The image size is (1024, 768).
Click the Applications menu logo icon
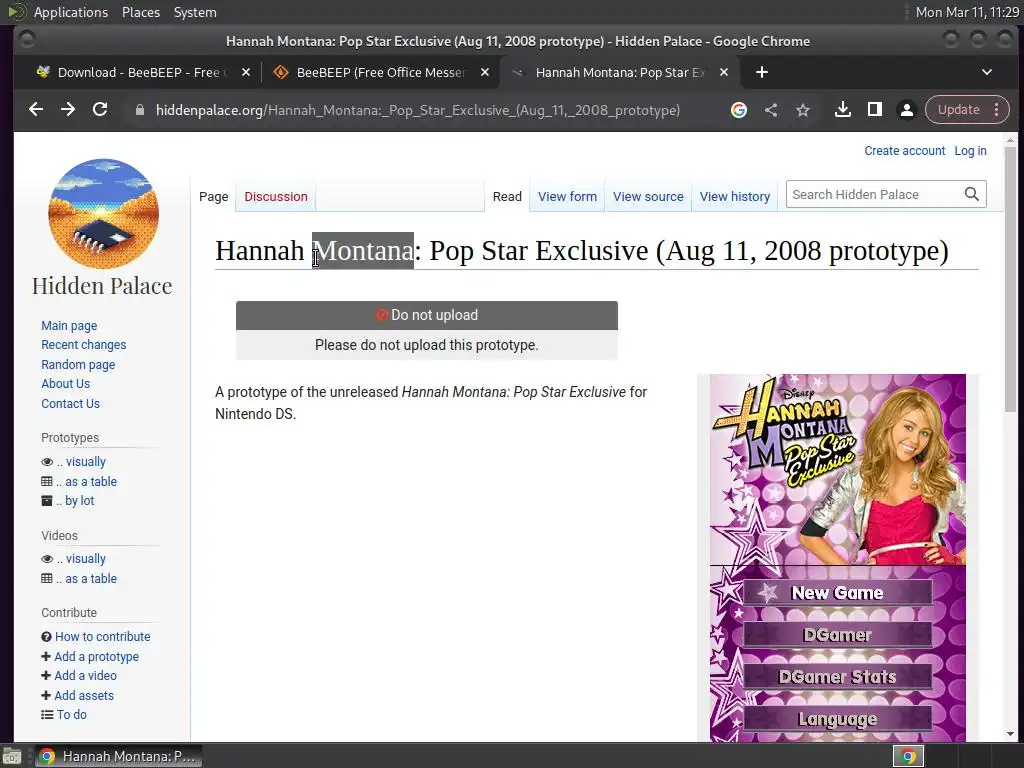(x=17, y=12)
